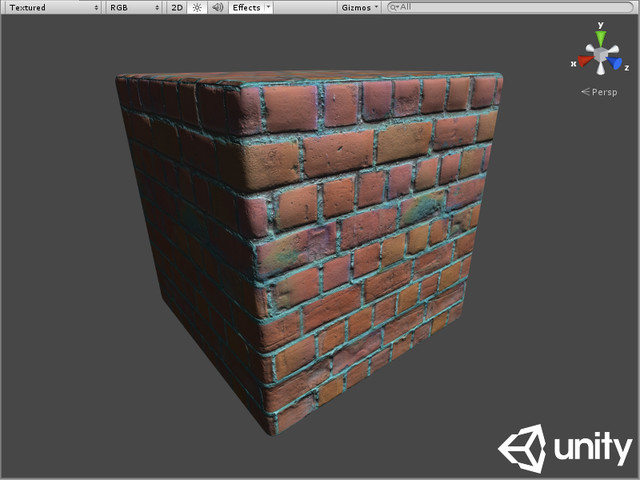Open the RGB render mode dropdown

click(x=134, y=7)
